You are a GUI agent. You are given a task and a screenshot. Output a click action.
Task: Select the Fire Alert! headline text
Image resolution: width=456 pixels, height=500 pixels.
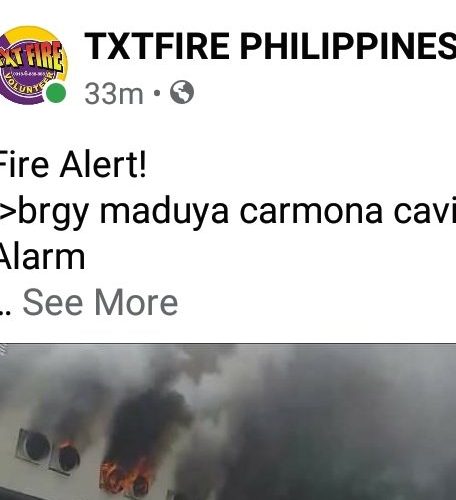coord(72,165)
